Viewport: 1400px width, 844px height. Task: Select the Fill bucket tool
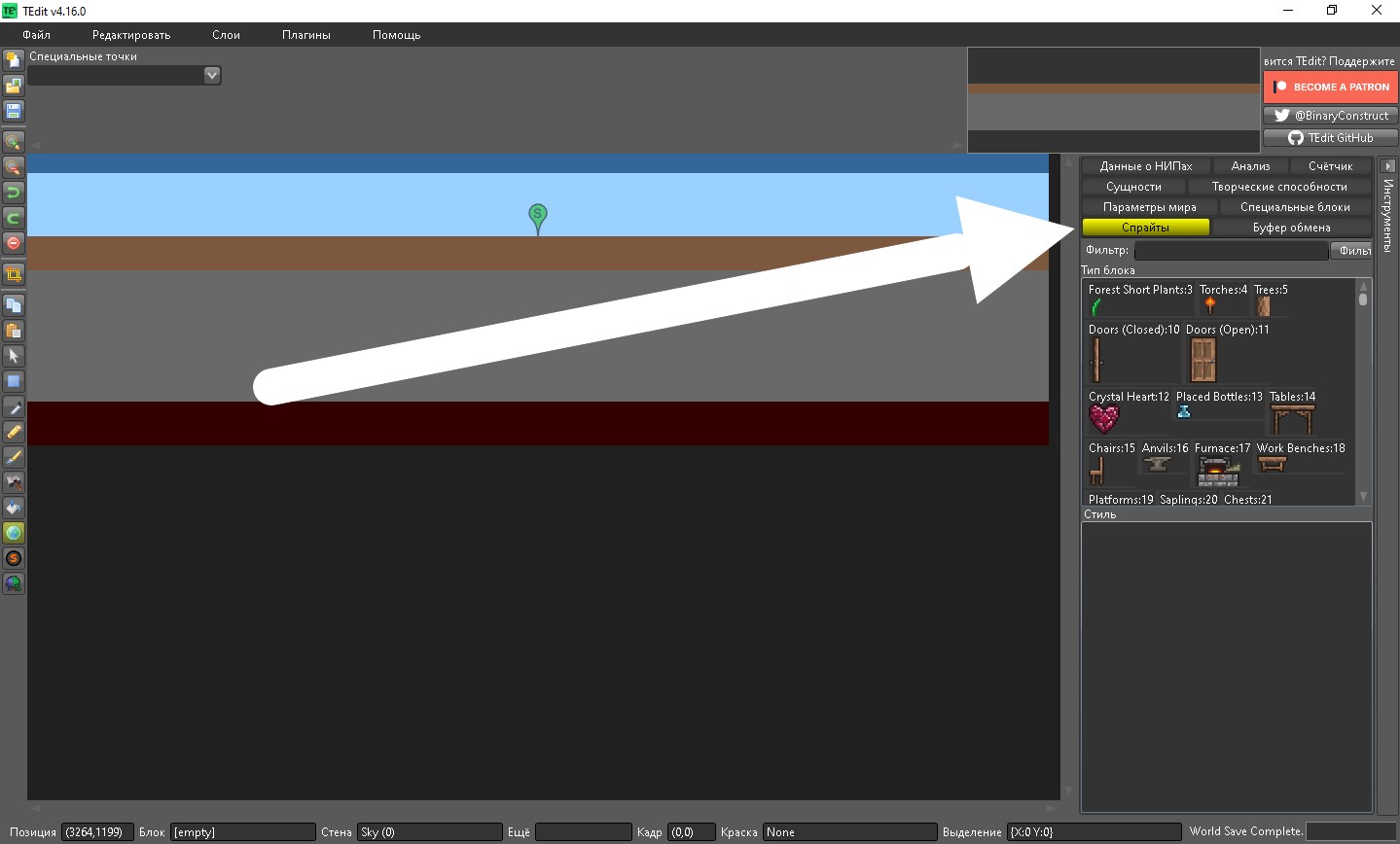14,508
